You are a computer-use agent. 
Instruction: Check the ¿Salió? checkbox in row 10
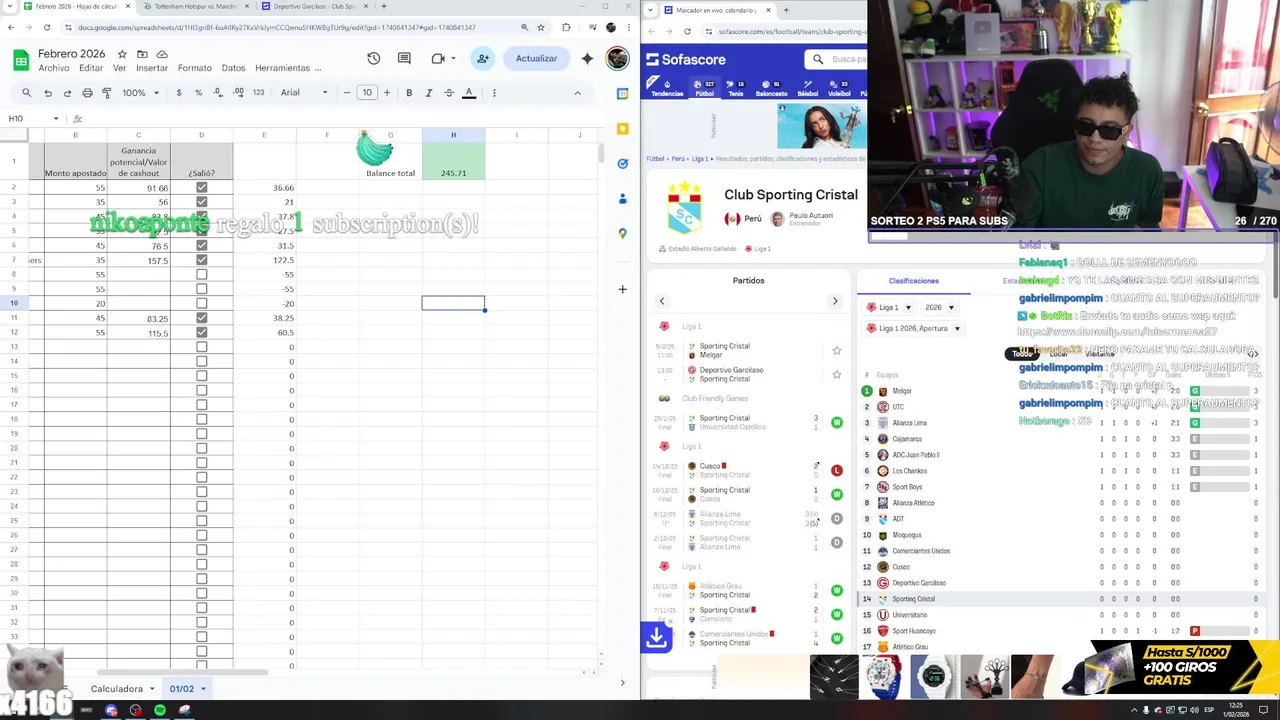[x=201, y=303]
